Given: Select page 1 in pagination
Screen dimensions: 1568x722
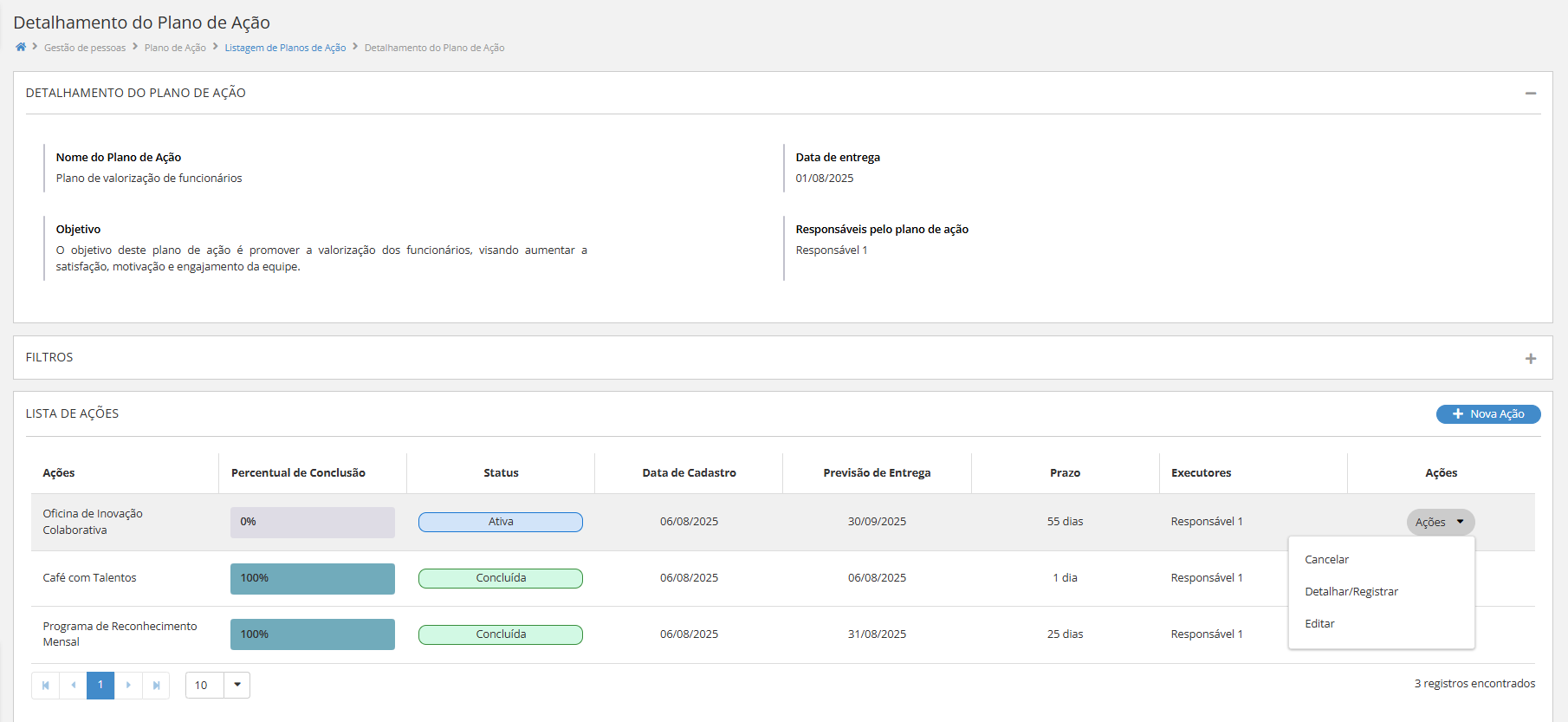Looking at the screenshot, I should pyautogui.click(x=100, y=686).
